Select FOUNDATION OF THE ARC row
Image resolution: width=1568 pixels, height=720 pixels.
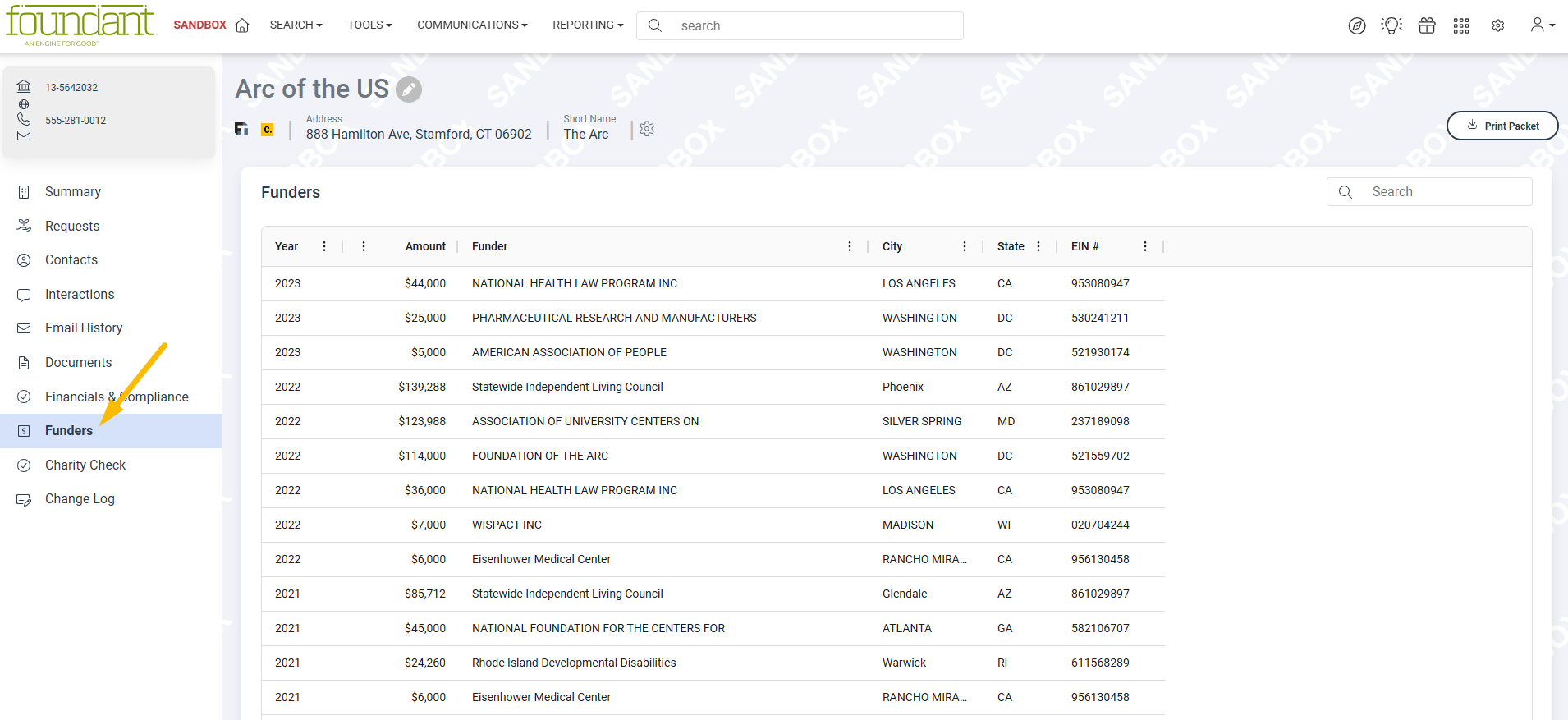click(x=713, y=456)
